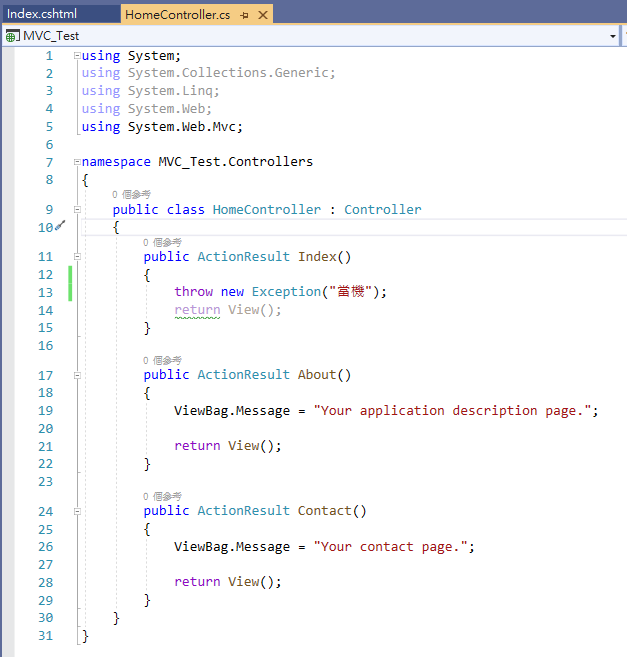
Task: Click 'System.Linq' on line 3
Action: [x=171, y=91]
